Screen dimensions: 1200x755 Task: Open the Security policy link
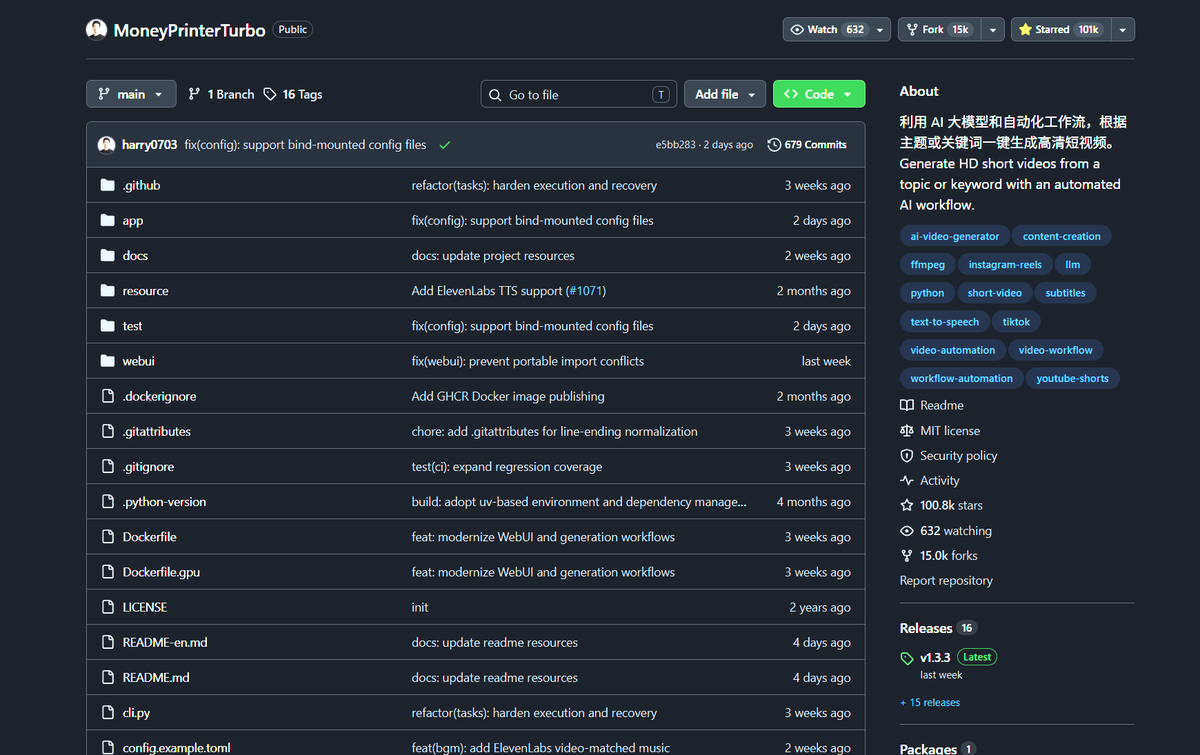[x=949, y=456]
